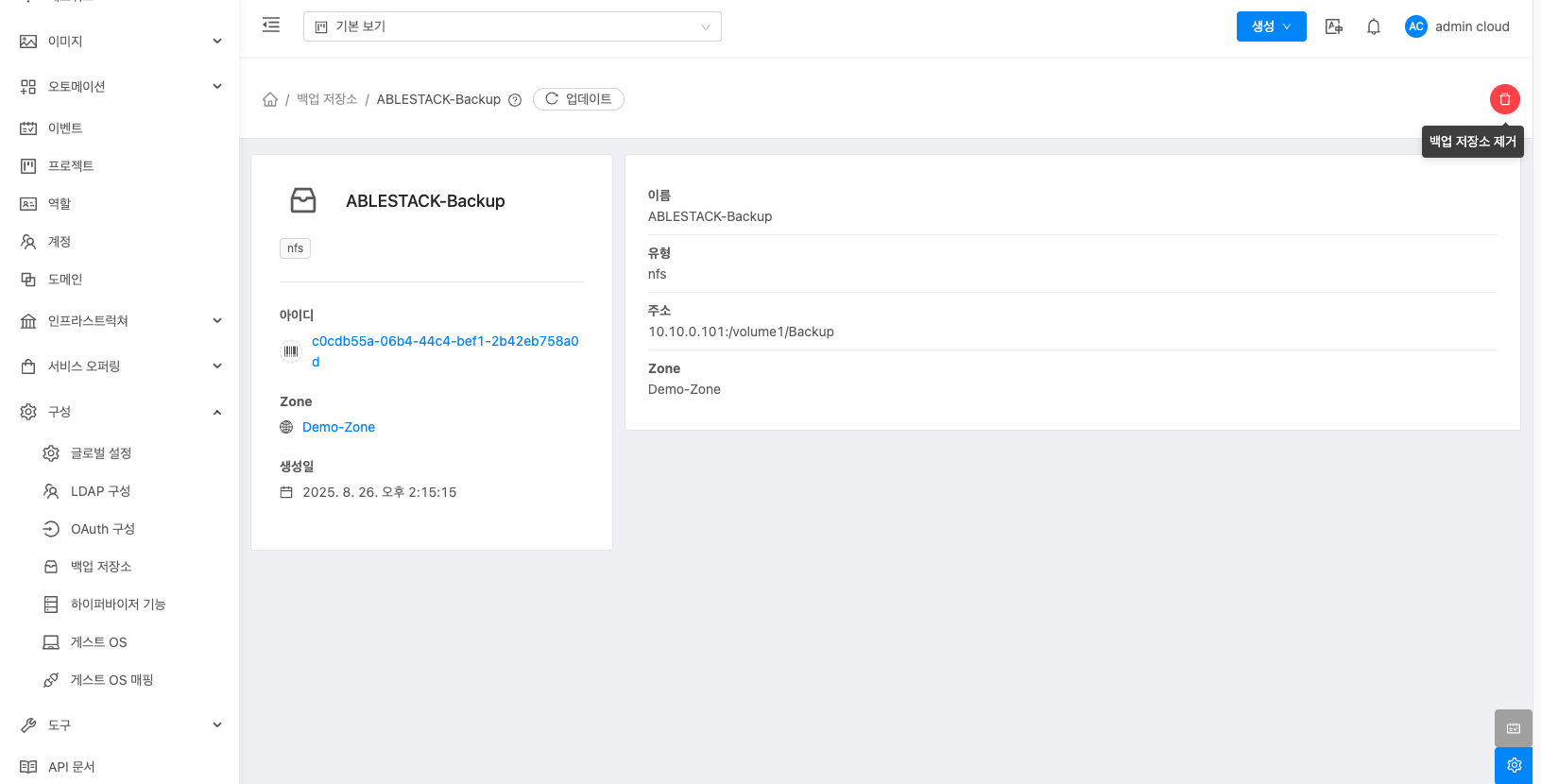The height and width of the screenshot is (784, 1541).
Task: Click the 업데이트 refresh button
Action: click(x=578, y=99)
